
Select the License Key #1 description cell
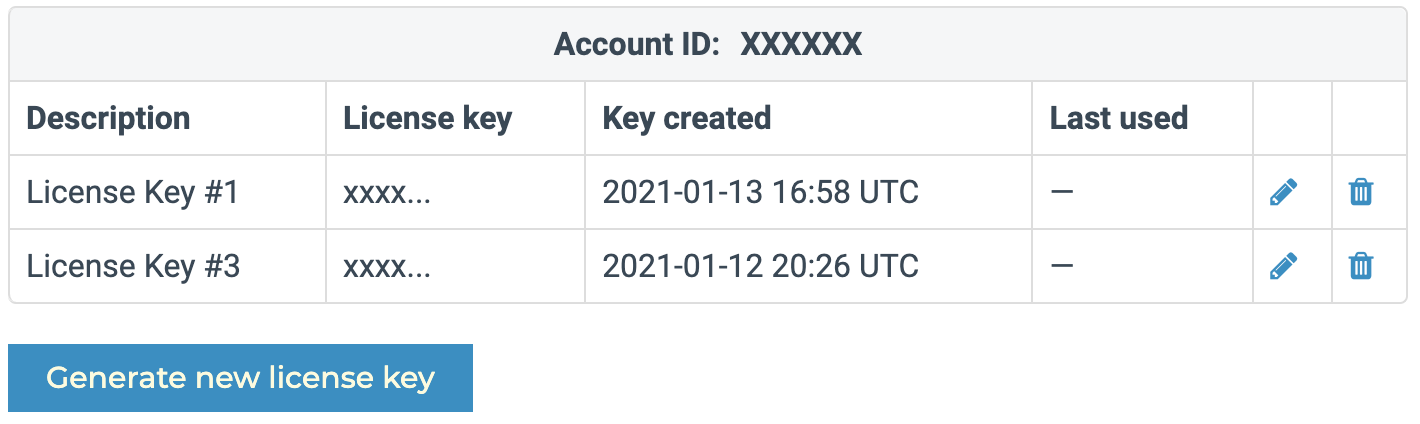pyautogui.click(x=133, y=192)
